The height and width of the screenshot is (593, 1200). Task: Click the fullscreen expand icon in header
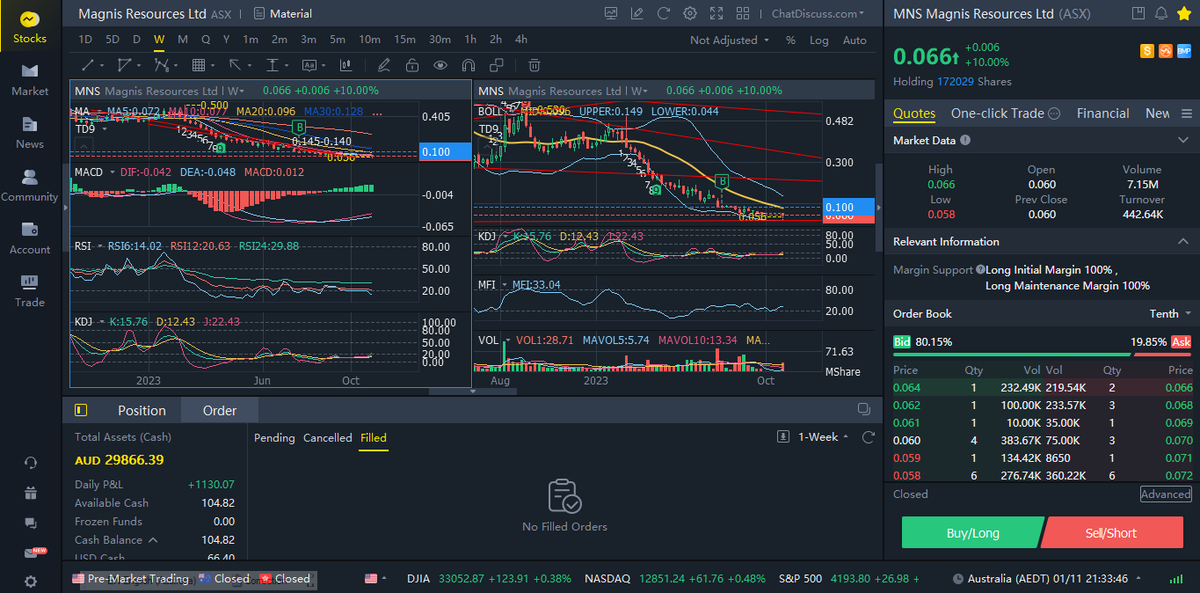pos(716,13)
